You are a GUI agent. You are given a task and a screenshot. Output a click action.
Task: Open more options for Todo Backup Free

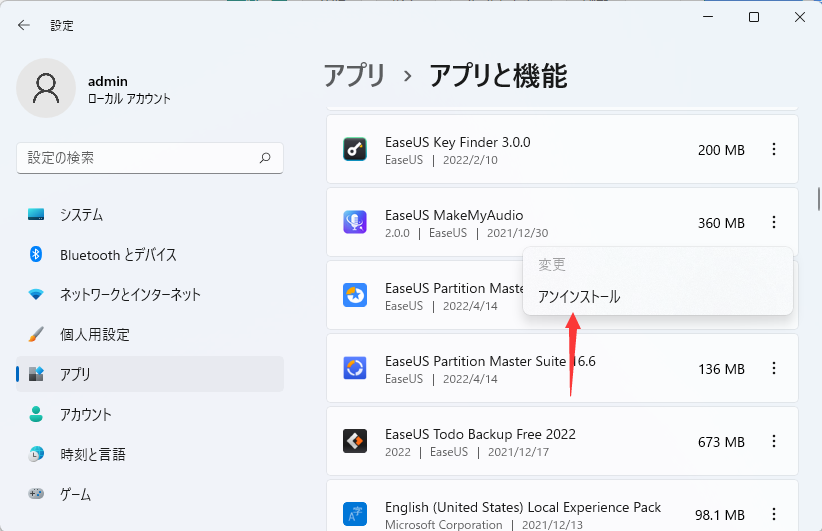point(774,441)
